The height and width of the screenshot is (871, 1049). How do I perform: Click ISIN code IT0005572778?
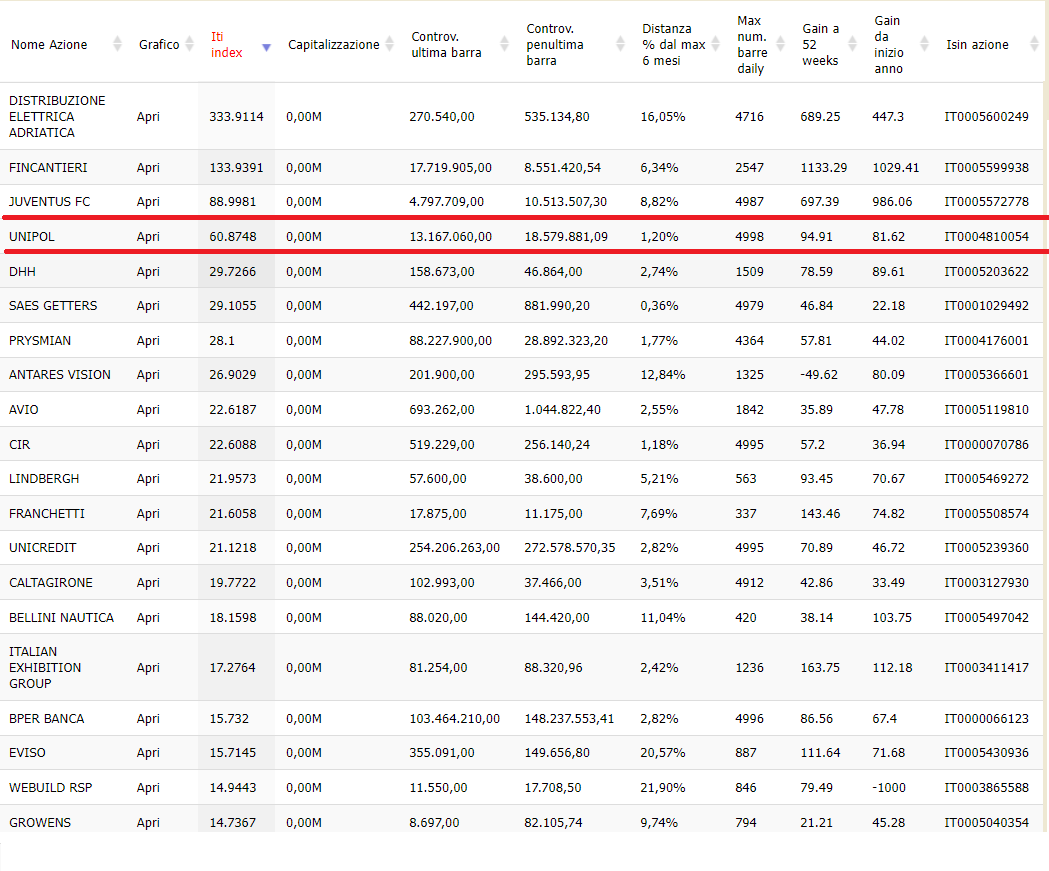pyautogui.click(x=986, y=201)
